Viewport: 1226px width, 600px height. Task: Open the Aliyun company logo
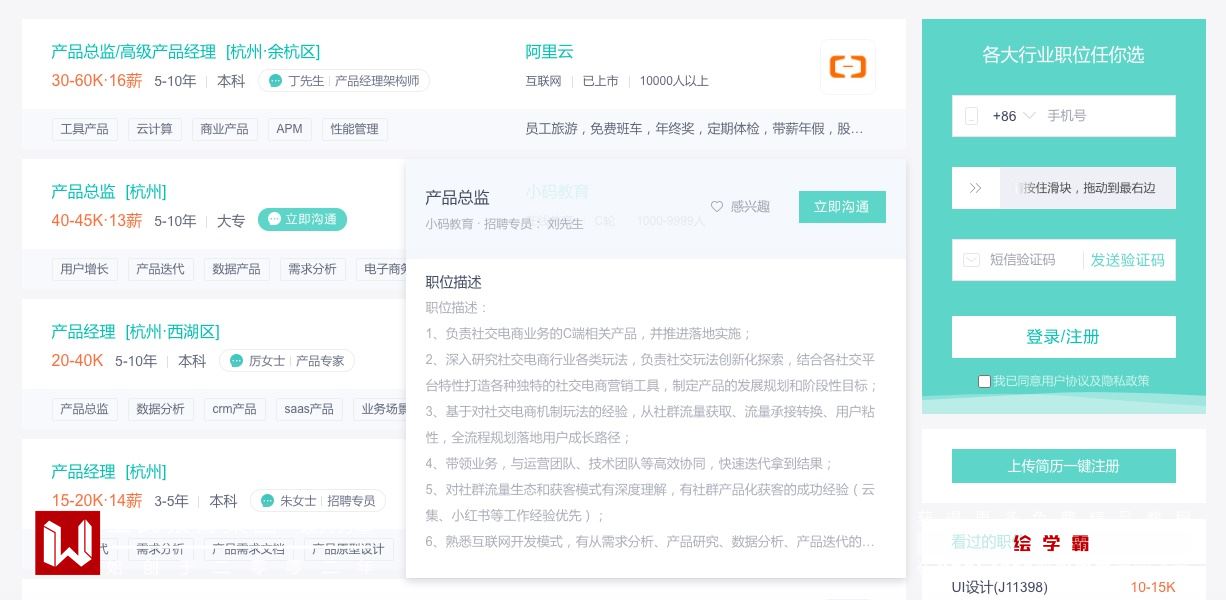click(x=848, y=67)
